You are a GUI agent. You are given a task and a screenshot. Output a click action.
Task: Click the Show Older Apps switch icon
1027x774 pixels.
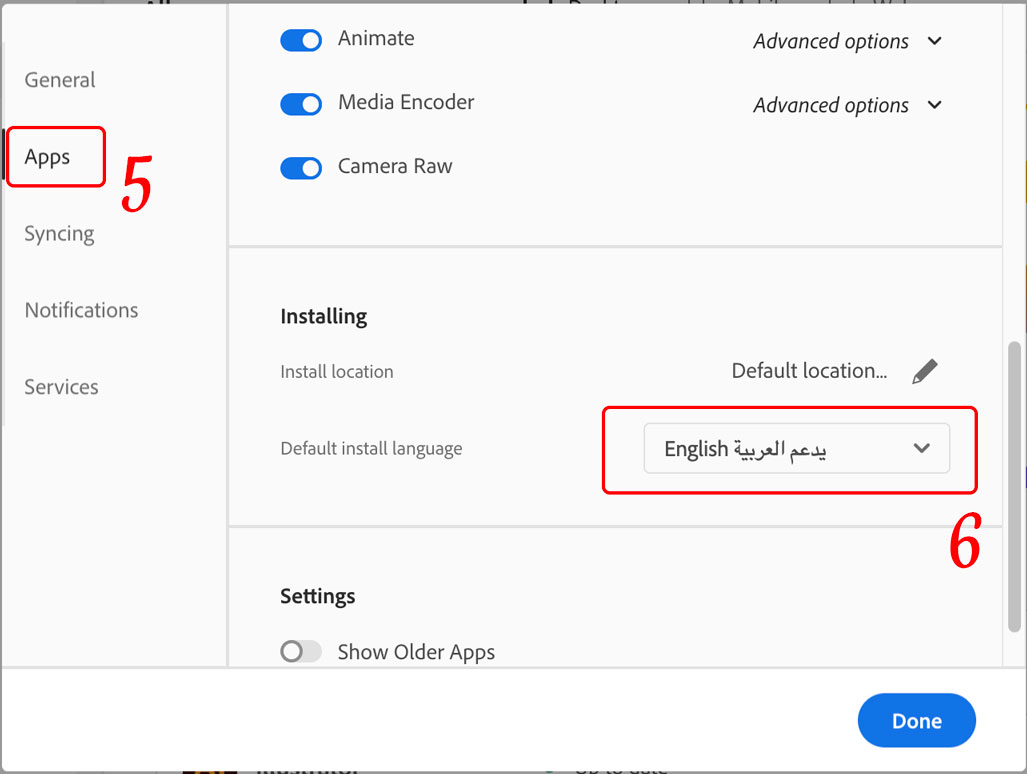[300, 651]
